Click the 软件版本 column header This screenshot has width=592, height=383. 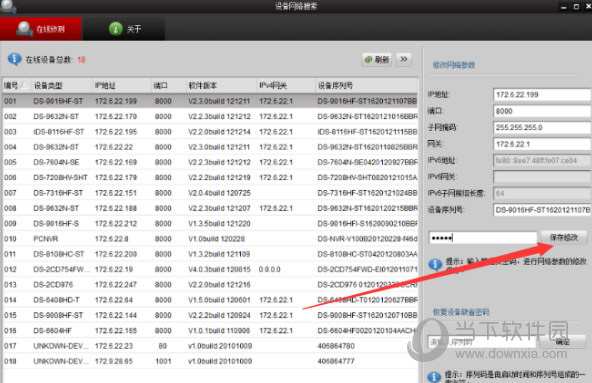tap(221, 86)
